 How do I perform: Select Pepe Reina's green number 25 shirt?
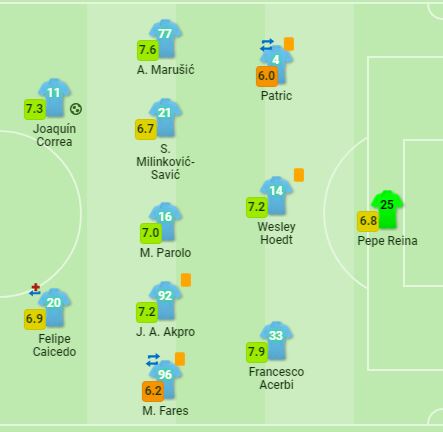tap(387, 209)
